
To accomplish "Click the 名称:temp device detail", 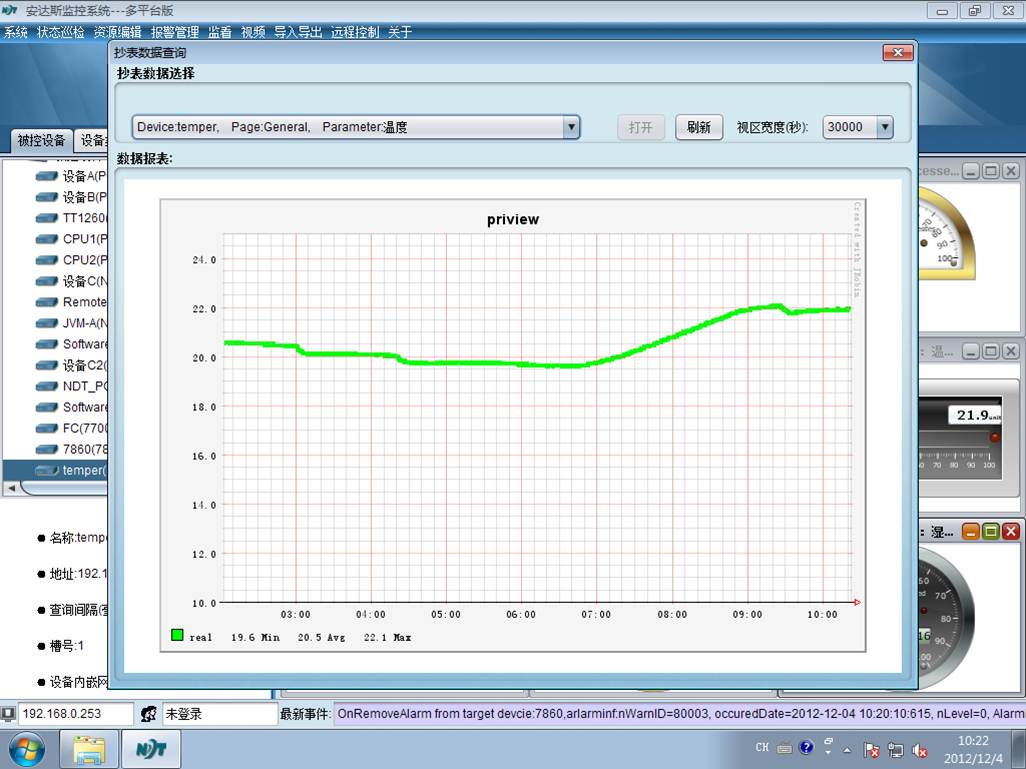I will click(78, 537).
